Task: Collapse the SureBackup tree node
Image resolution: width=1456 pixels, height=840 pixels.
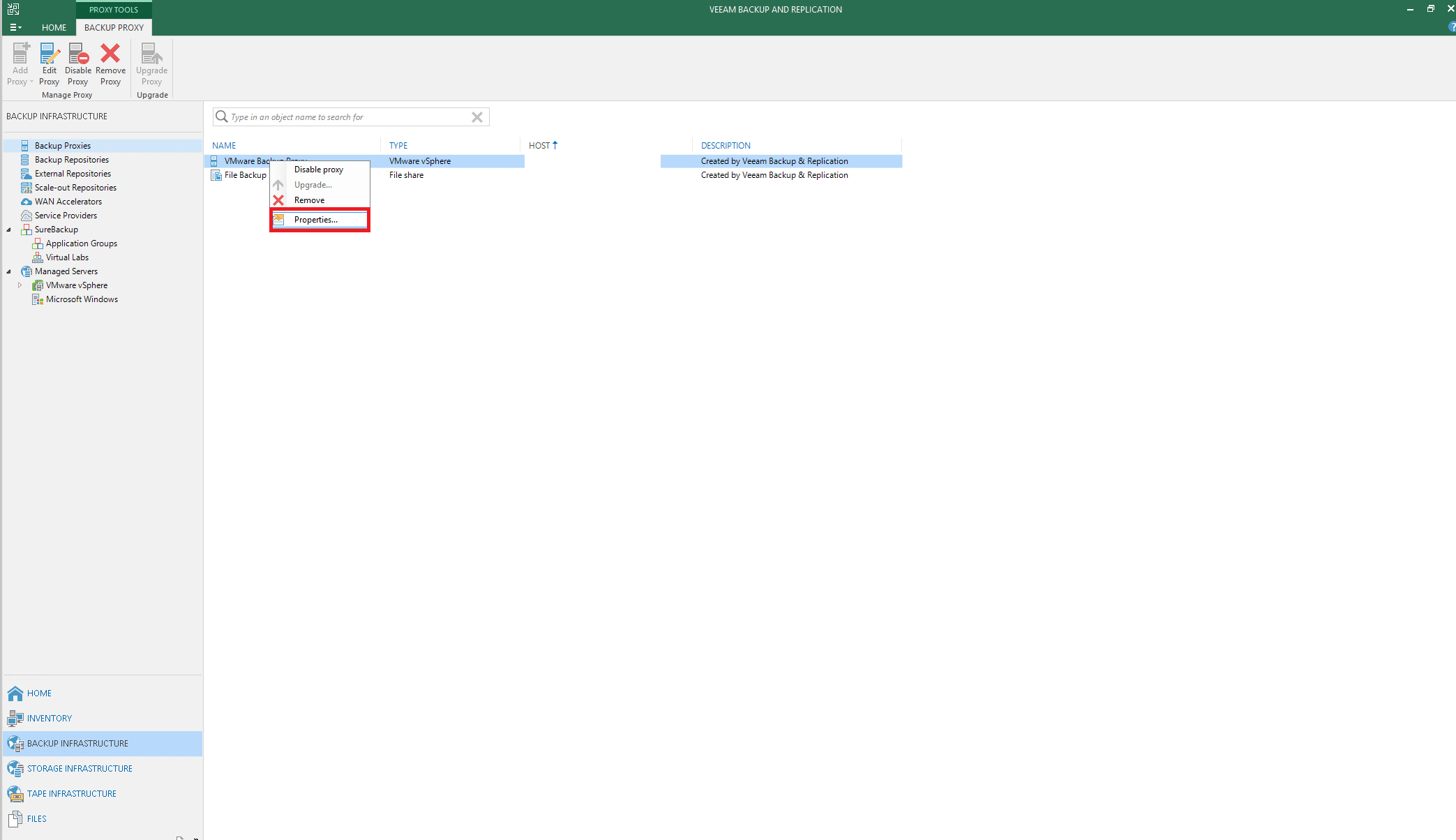Action: [9, 230]
